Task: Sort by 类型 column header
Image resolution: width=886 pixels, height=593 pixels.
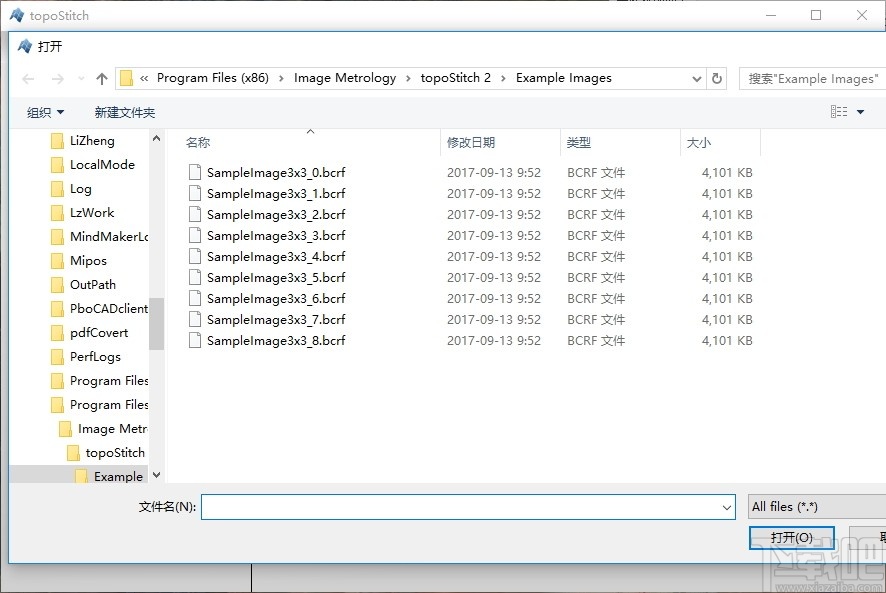Action: click(x=579, y=142)
